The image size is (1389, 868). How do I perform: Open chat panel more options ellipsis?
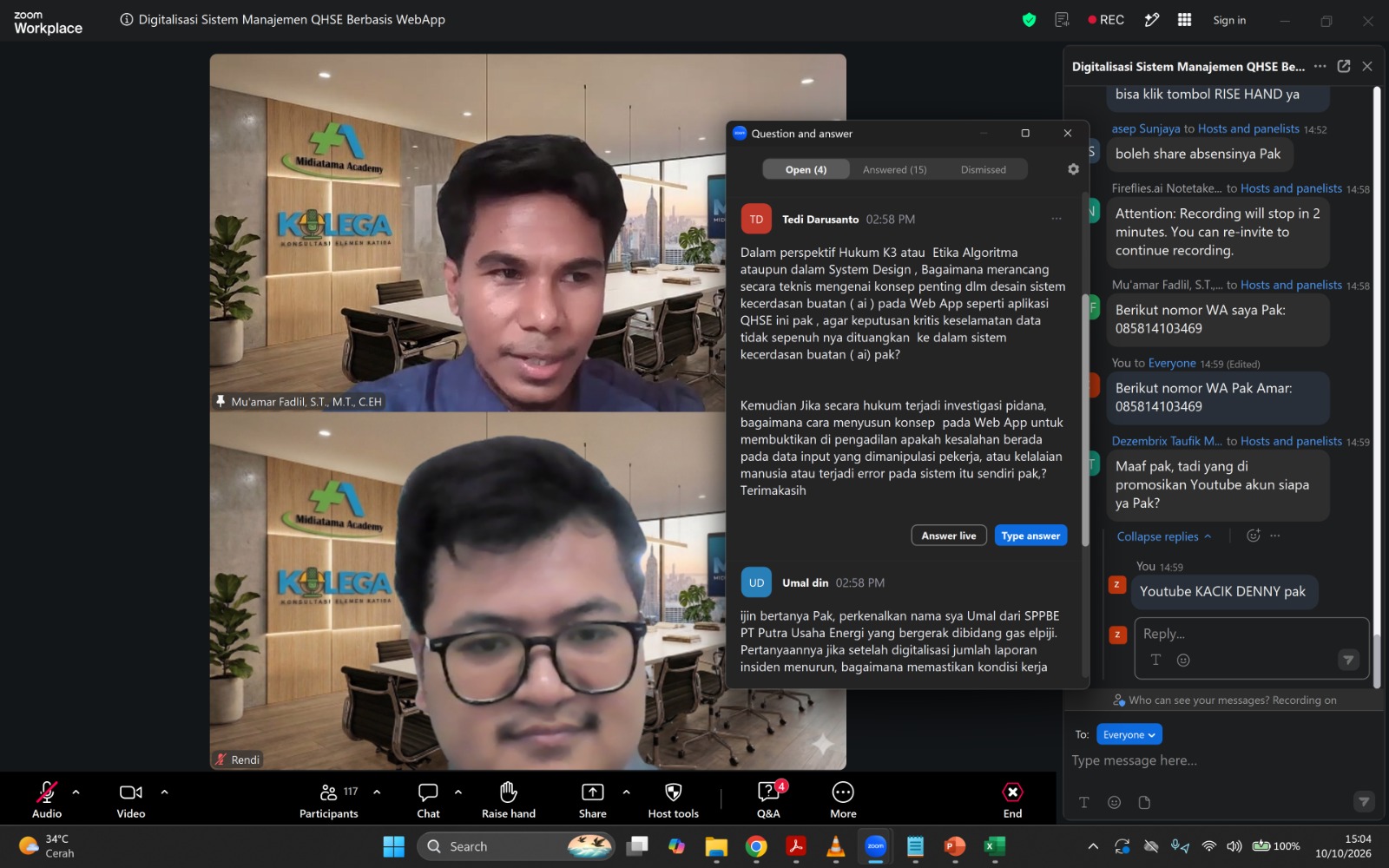click(1320, 66)
